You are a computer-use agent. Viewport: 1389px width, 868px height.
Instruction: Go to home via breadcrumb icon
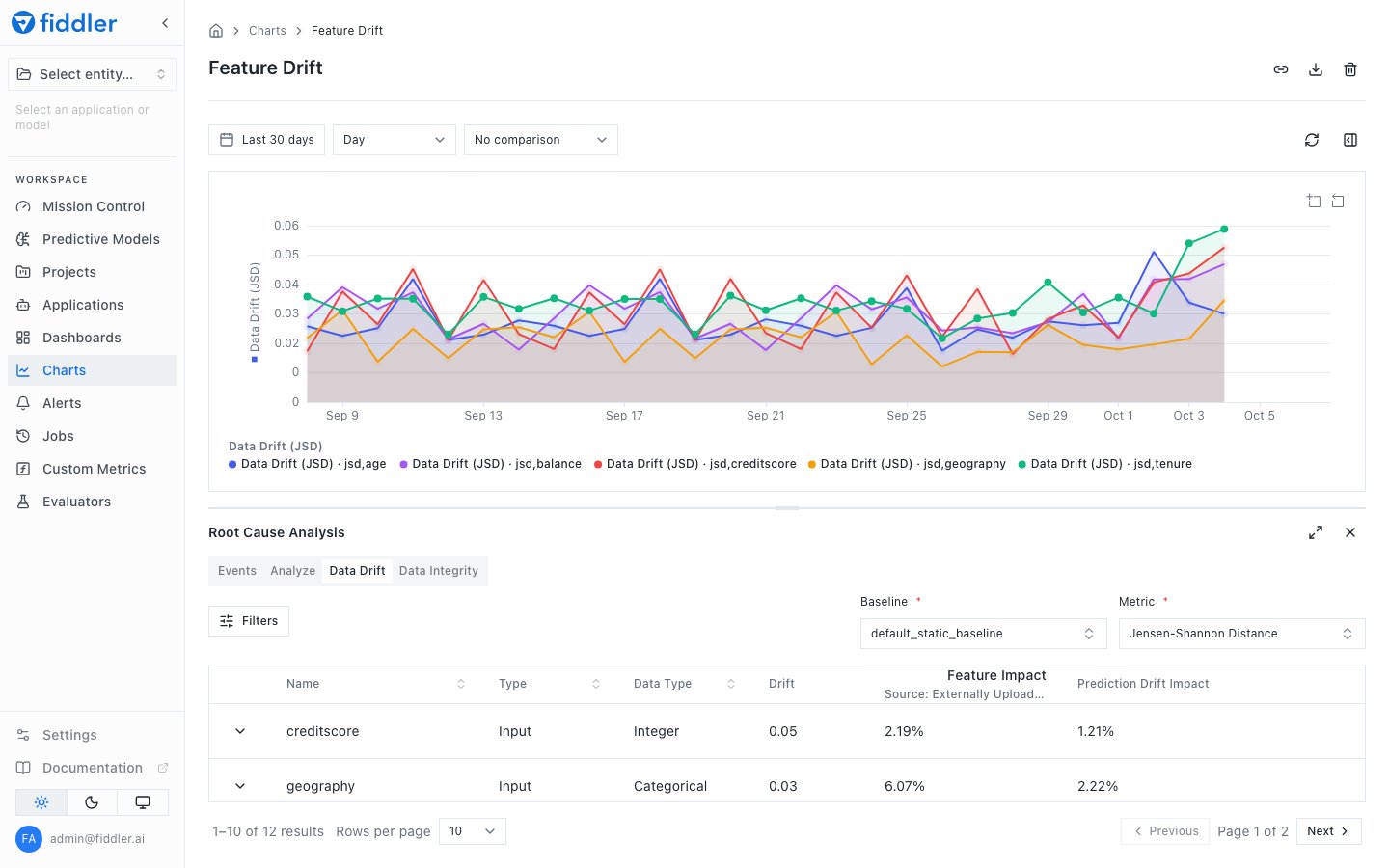pyautogui.click(x=216, y=31)
